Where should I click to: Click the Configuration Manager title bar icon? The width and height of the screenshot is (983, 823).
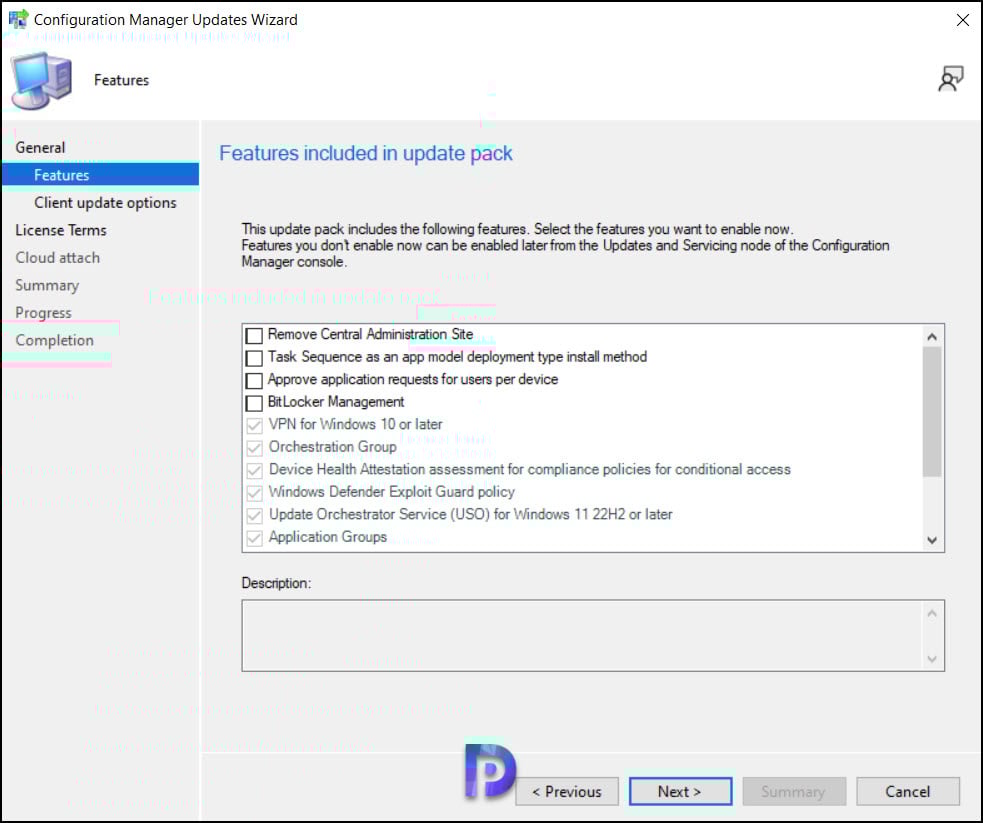18,19
